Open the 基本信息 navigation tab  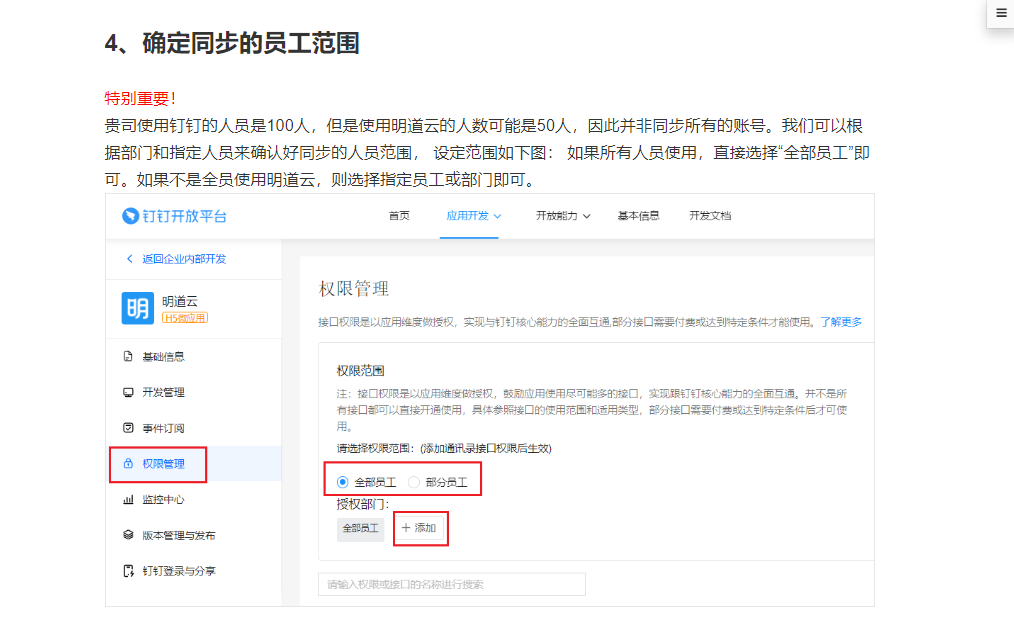coord(638,216)
